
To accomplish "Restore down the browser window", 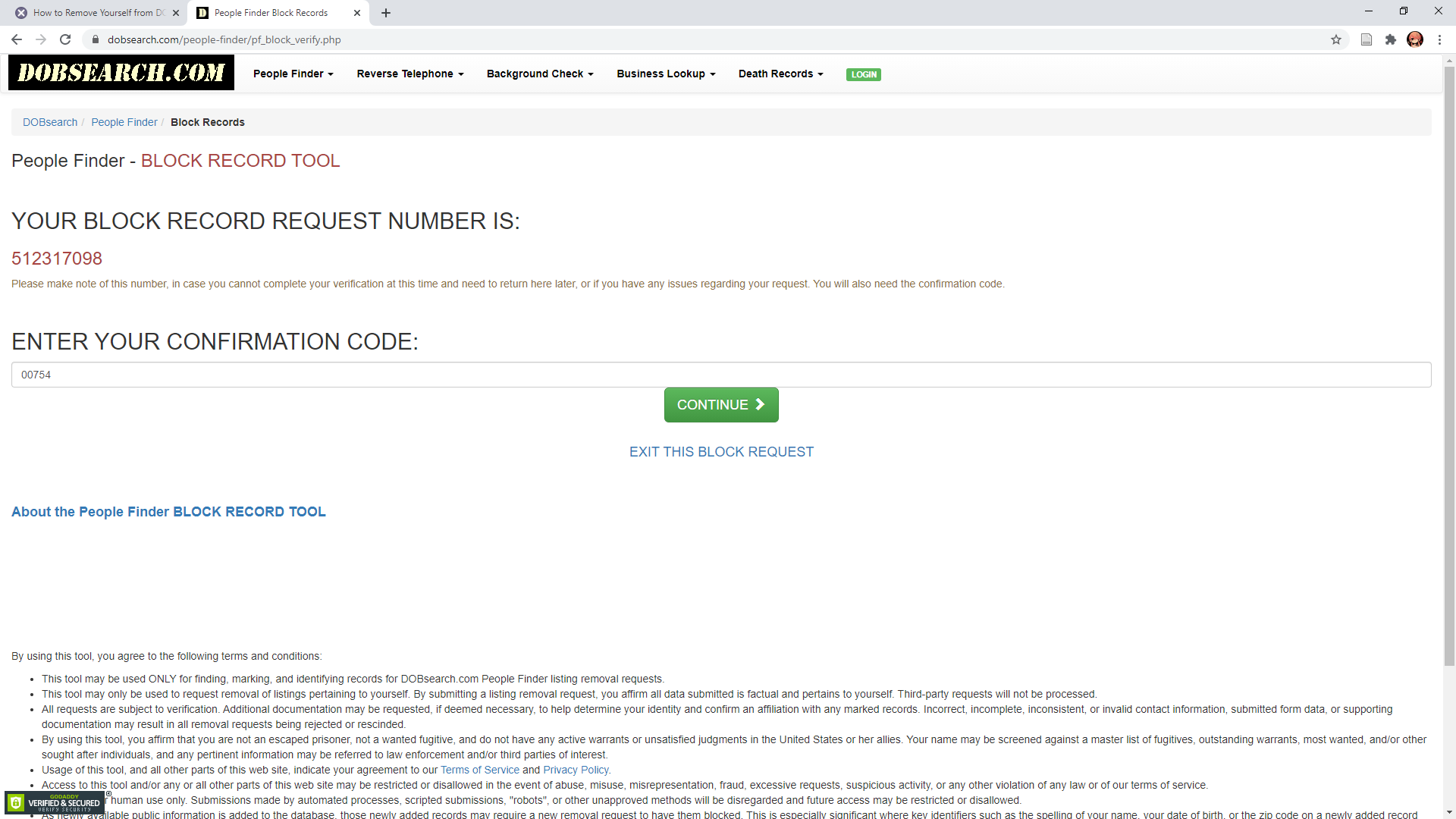I will (x=1404, y=11).
